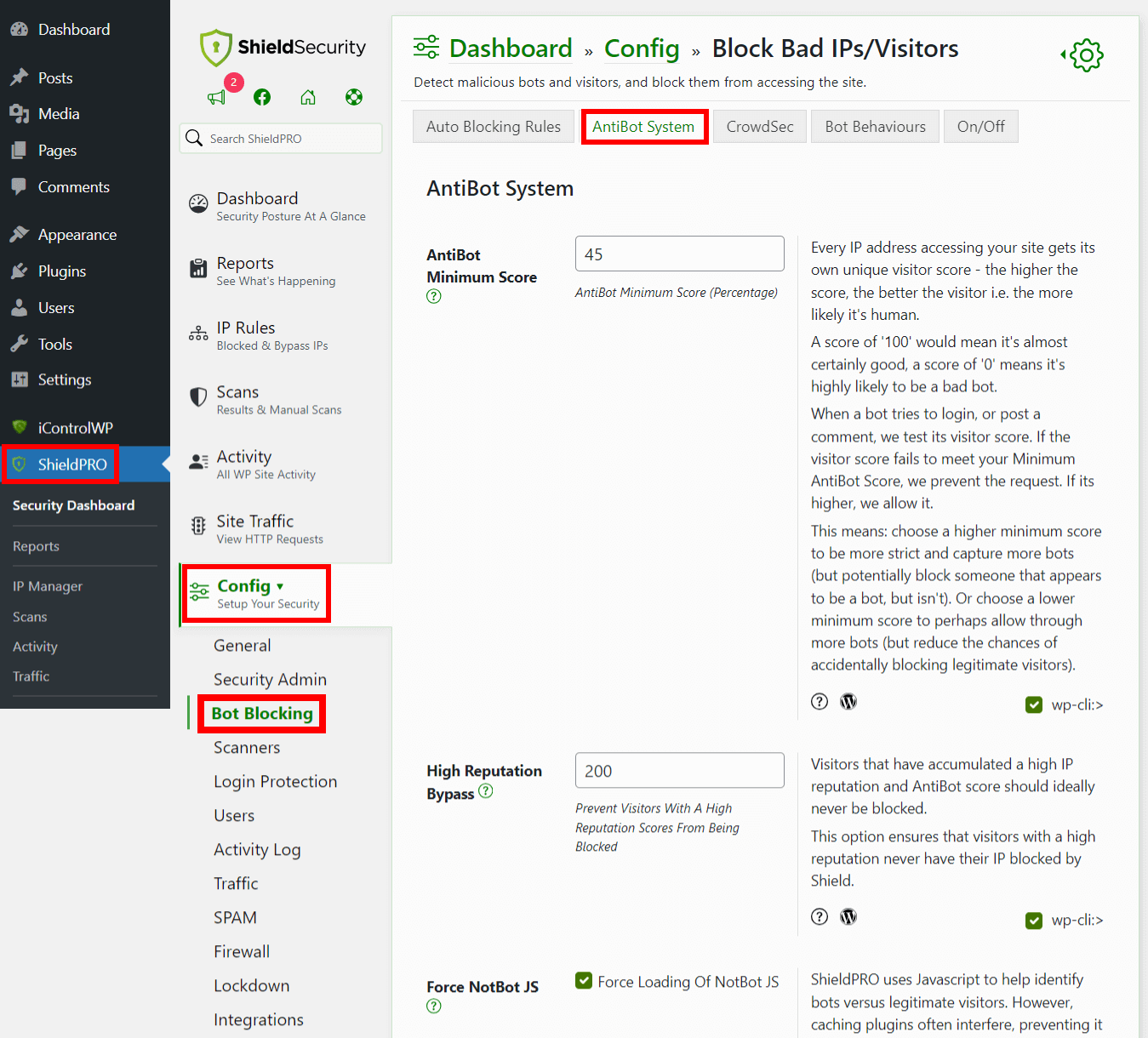Click the green home icon
Screen dimensions: 1148x1038
click(x=308, y=97)
